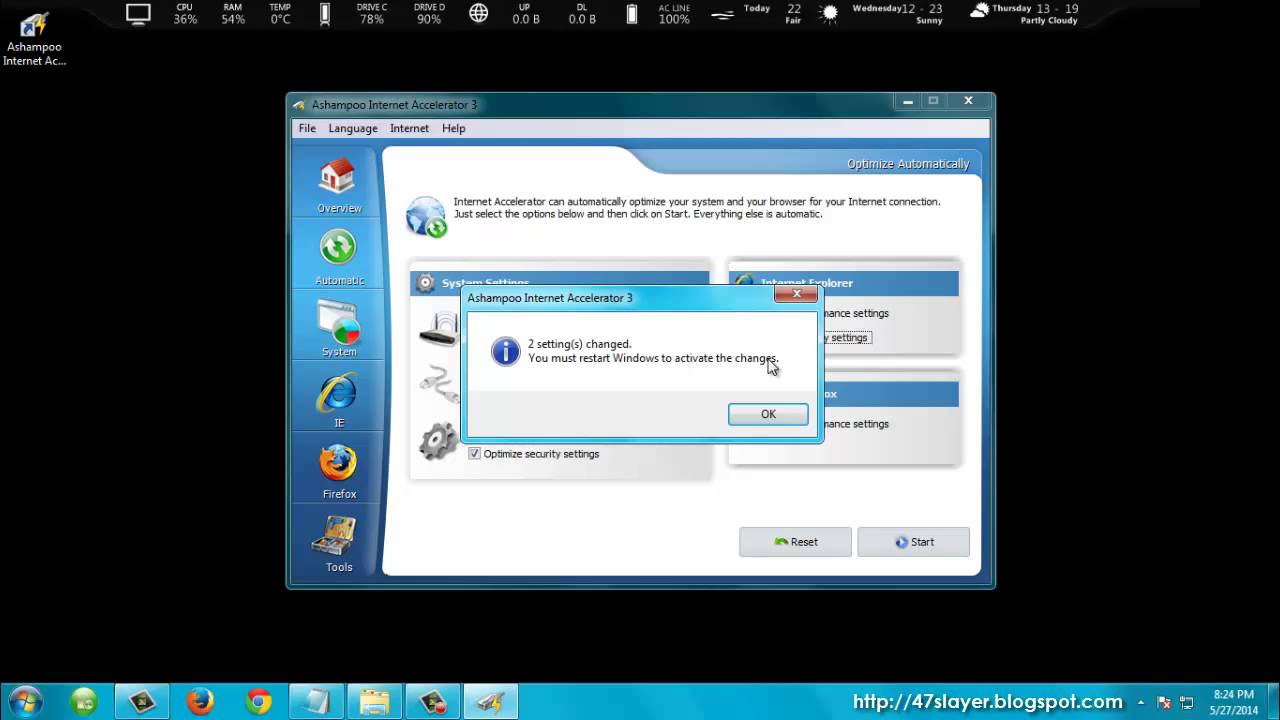Click the CPU 36% widget

185,14
